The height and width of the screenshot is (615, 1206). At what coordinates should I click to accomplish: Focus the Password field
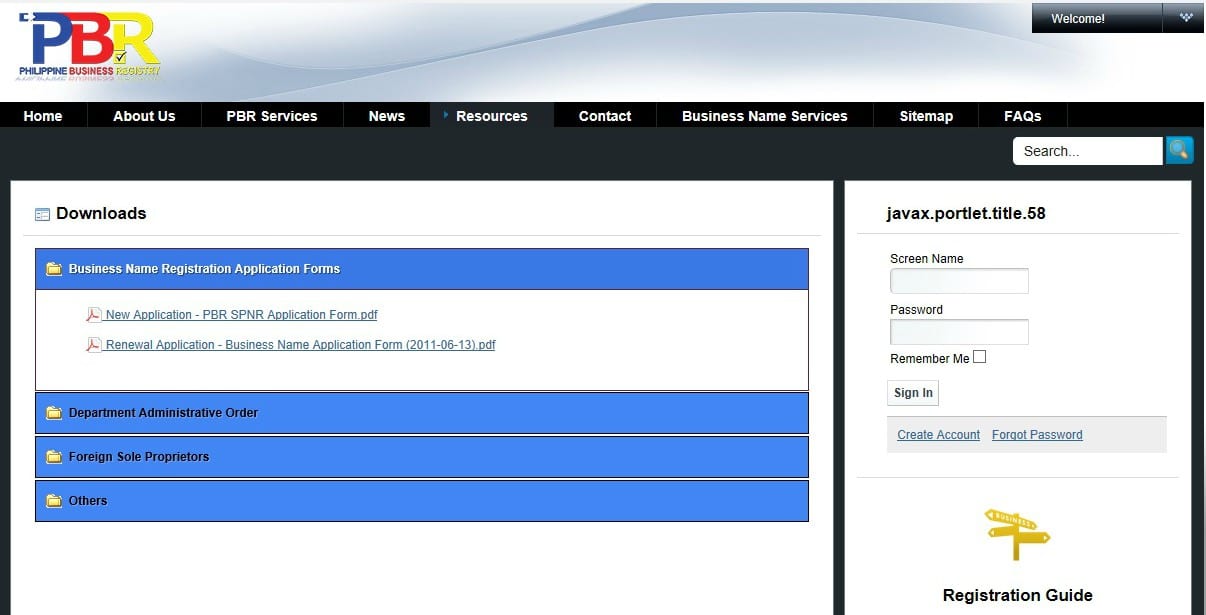[959, 332]
